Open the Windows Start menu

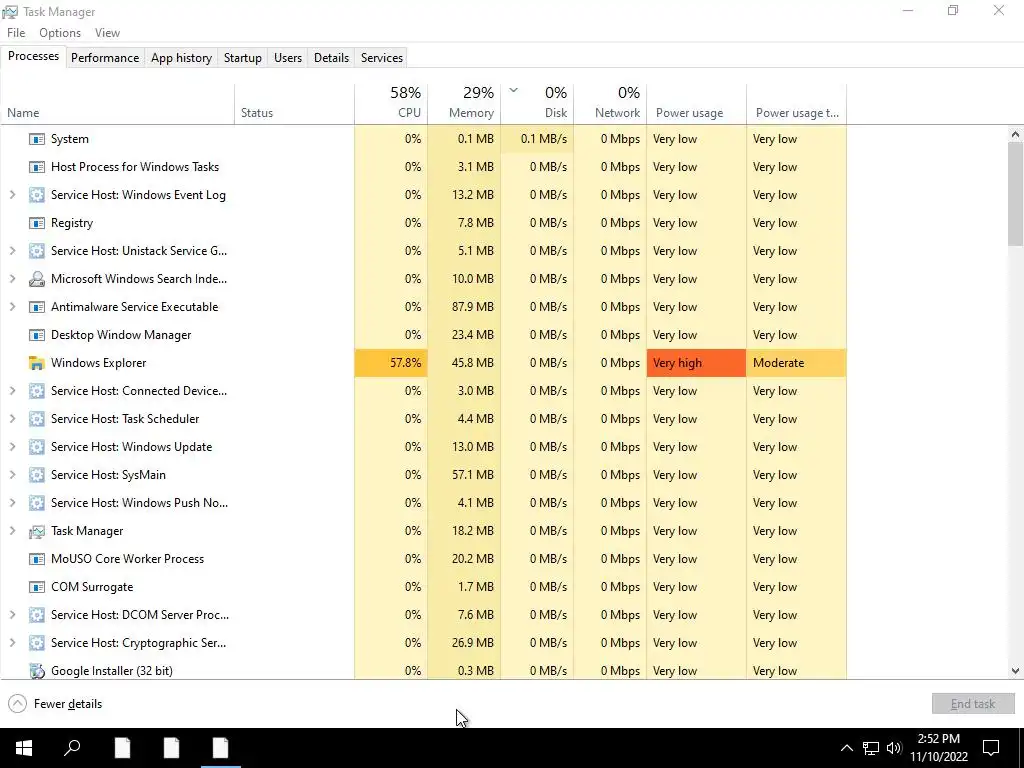pyautogui.click(x=24, y=748)
